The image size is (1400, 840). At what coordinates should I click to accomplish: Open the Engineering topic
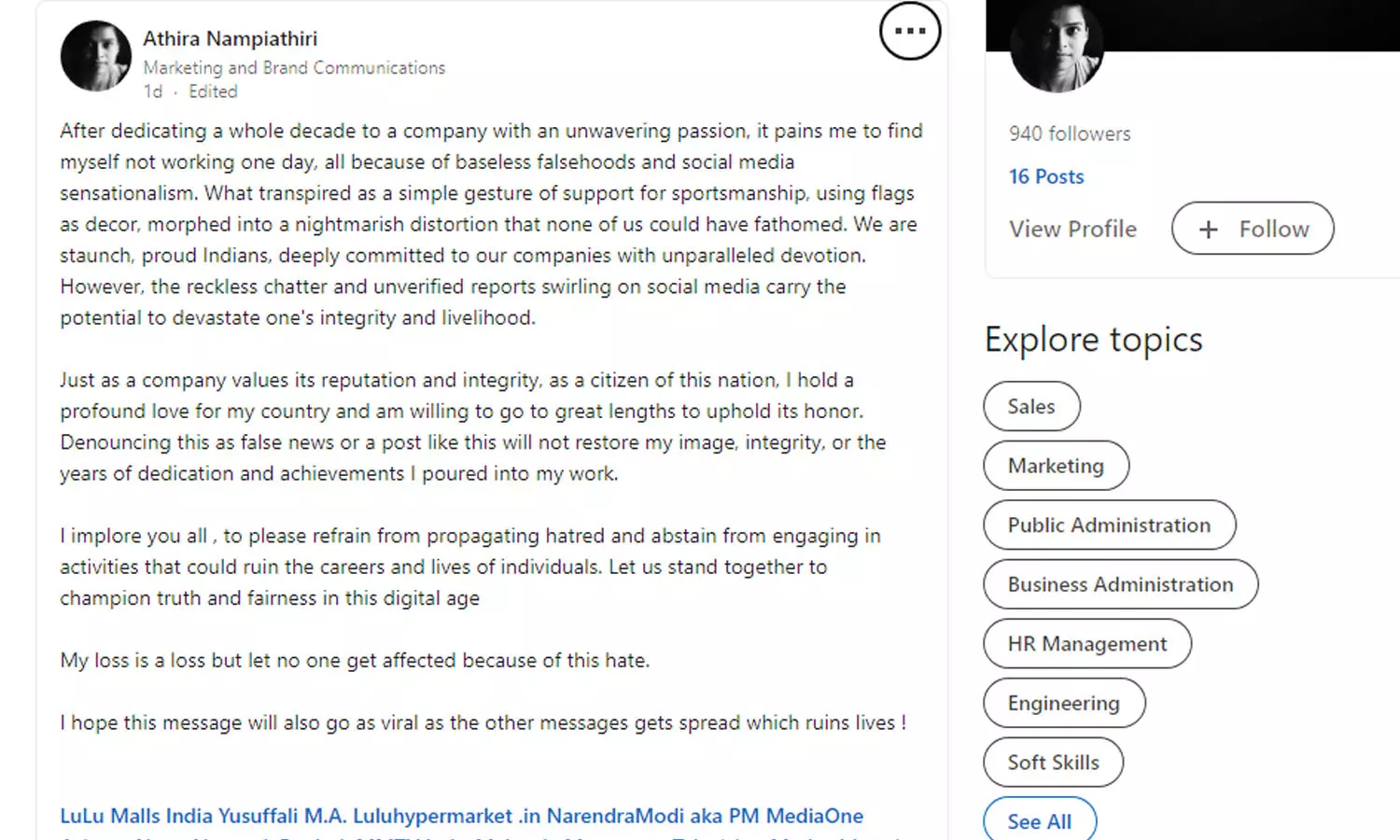pyautogui.click(x=1063, y=704)
